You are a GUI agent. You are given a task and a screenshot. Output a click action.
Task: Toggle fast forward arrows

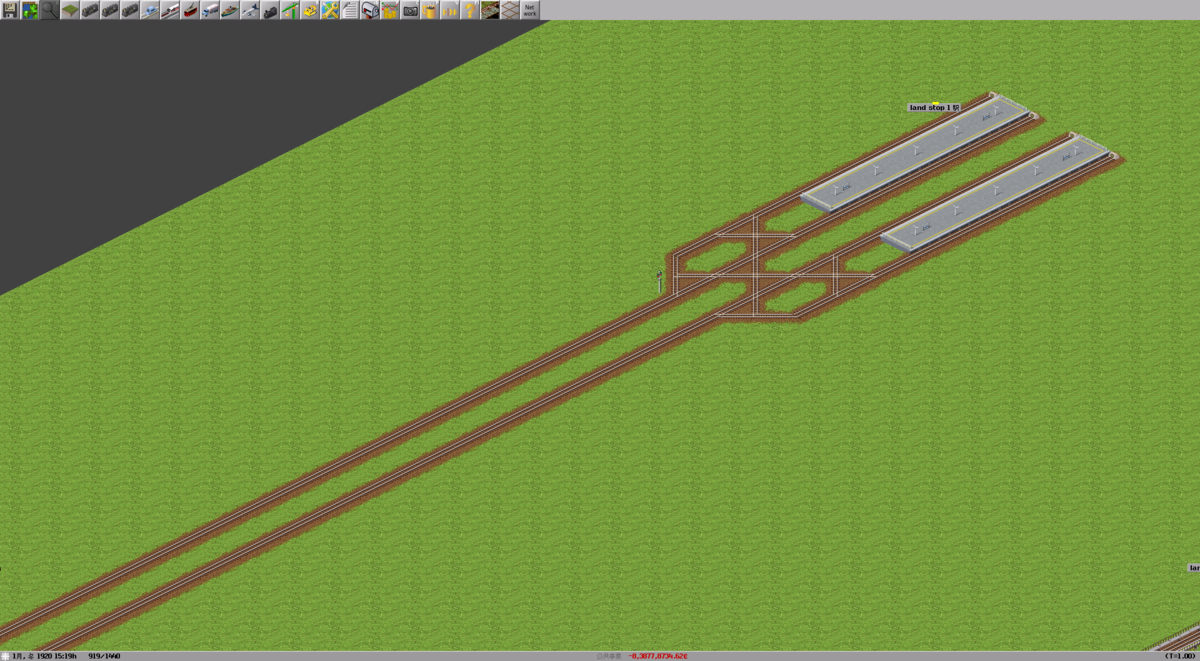click(450, 10)
